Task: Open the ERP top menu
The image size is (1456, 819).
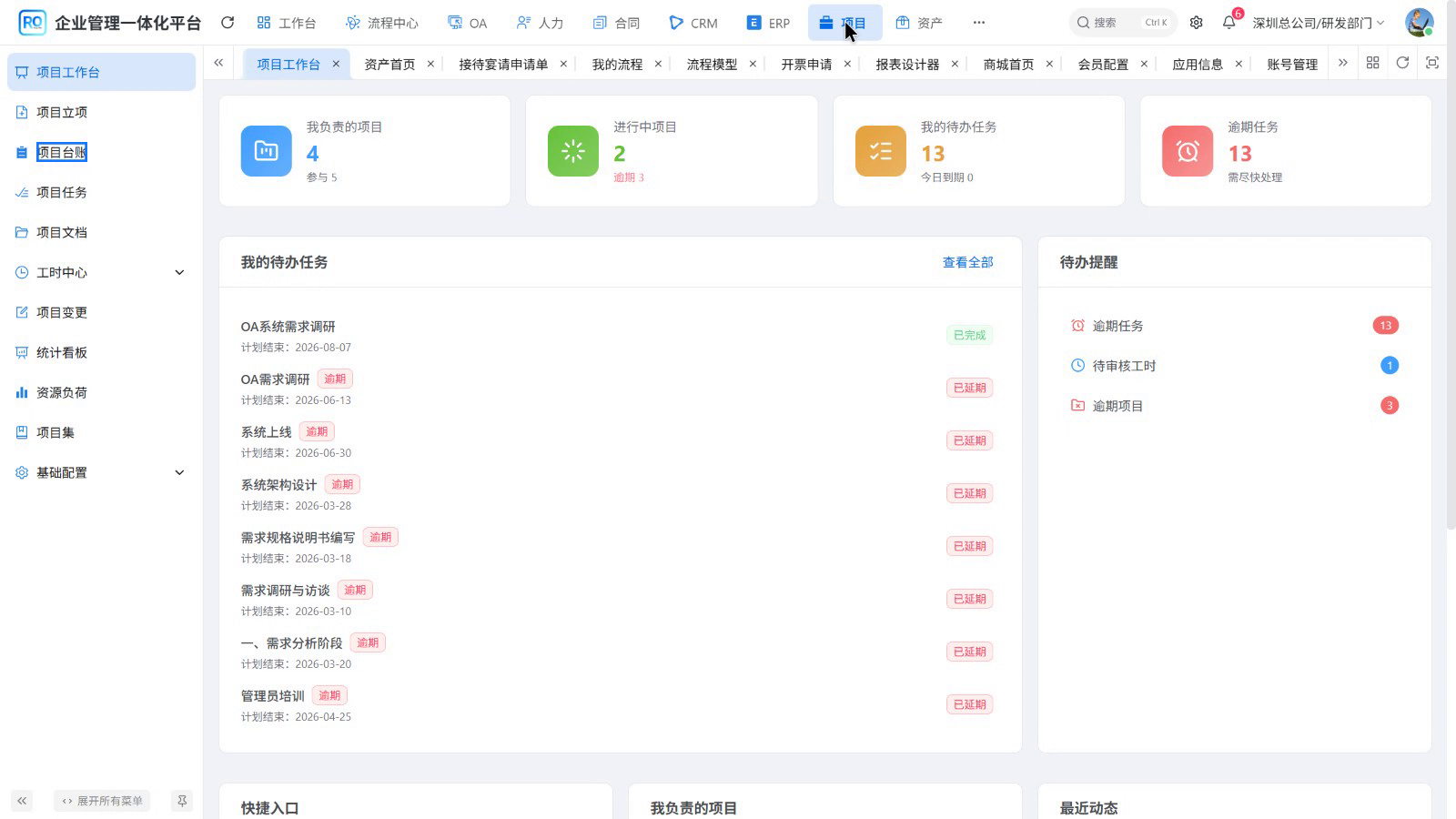Action: tap(768, 23)
